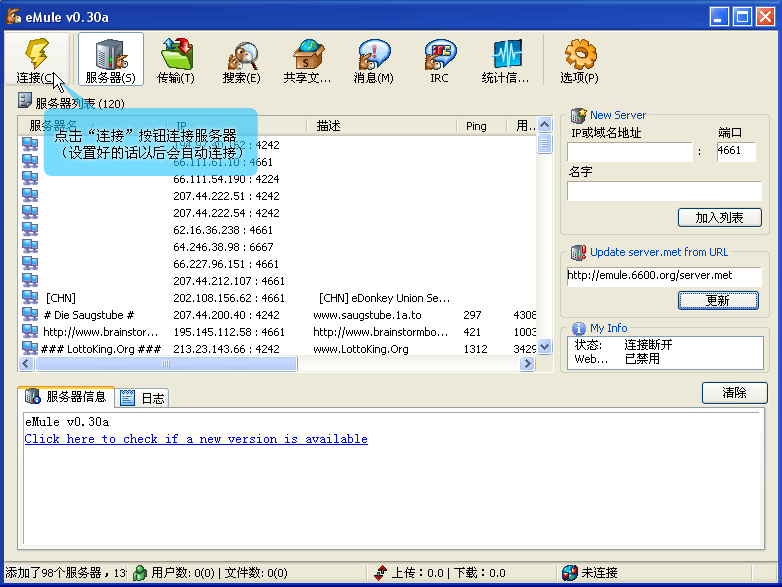Sort by the Ping column header
The width and height of the screenshot is (782, 587).
(x=481, y=126)
